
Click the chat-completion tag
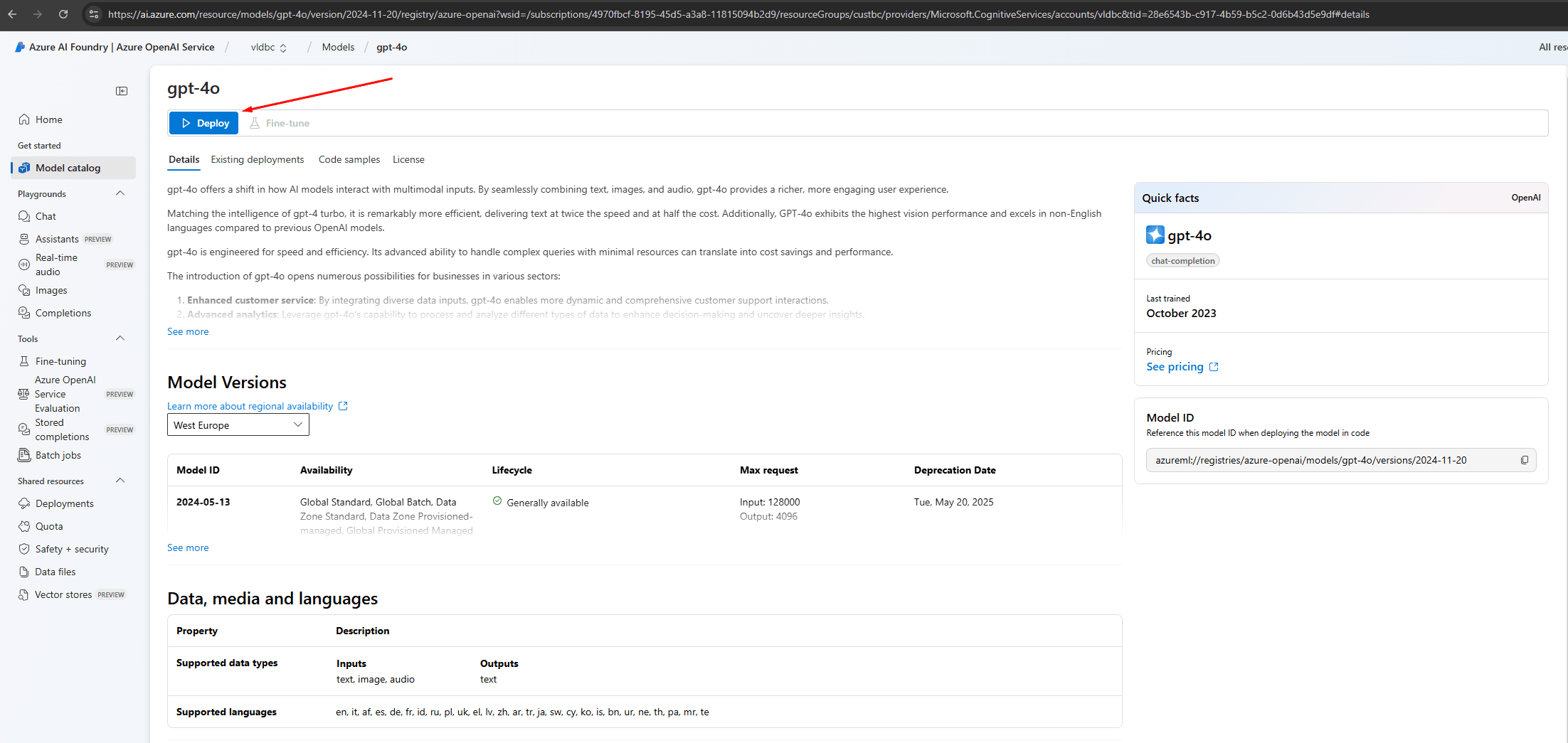pos(1183,261)
